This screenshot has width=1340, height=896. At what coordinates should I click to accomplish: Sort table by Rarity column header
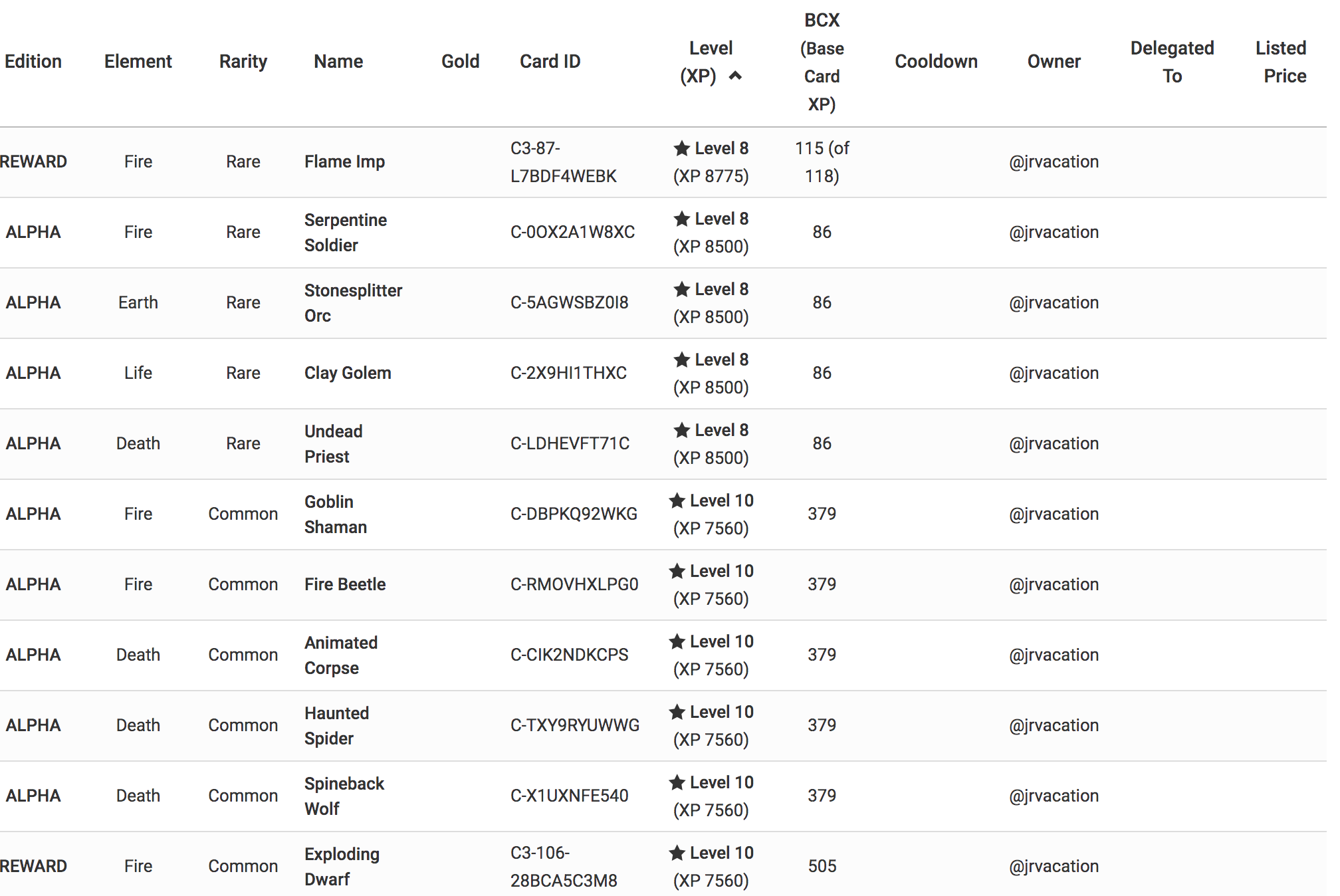coord(243,61)
